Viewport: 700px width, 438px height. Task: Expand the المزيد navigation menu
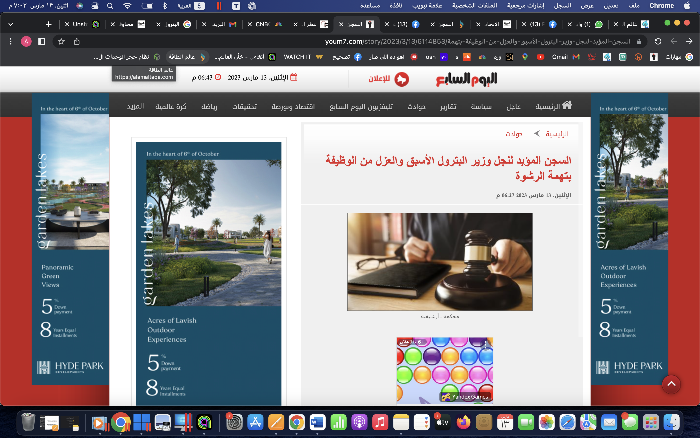tap(135, 106)
